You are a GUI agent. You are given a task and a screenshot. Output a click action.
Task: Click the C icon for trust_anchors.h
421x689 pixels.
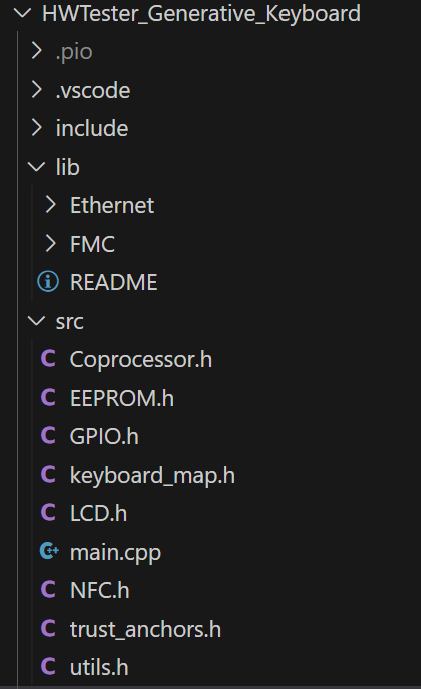[x=48, y=628]
